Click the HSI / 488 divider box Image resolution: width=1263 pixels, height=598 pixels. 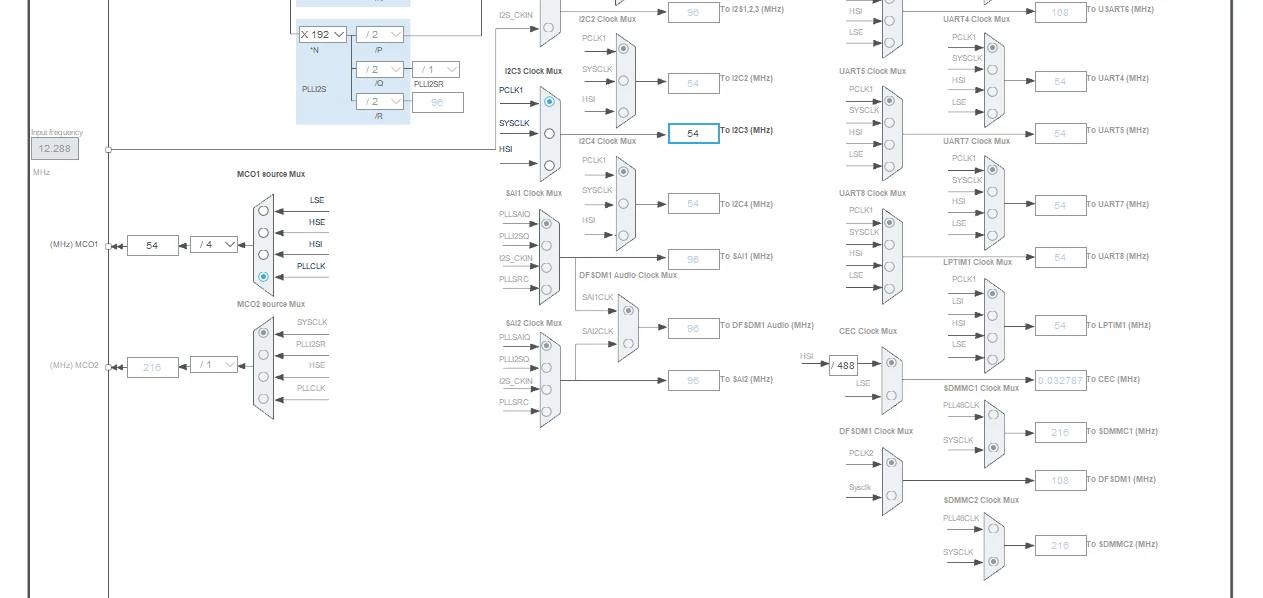(x=843, y=365)
